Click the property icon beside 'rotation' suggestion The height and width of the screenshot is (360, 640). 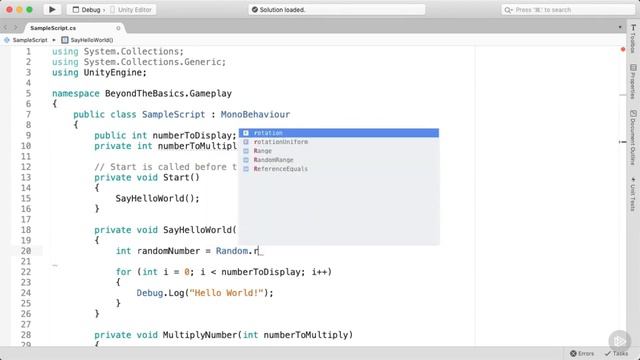pyautogui.click(x=246, y=133)
